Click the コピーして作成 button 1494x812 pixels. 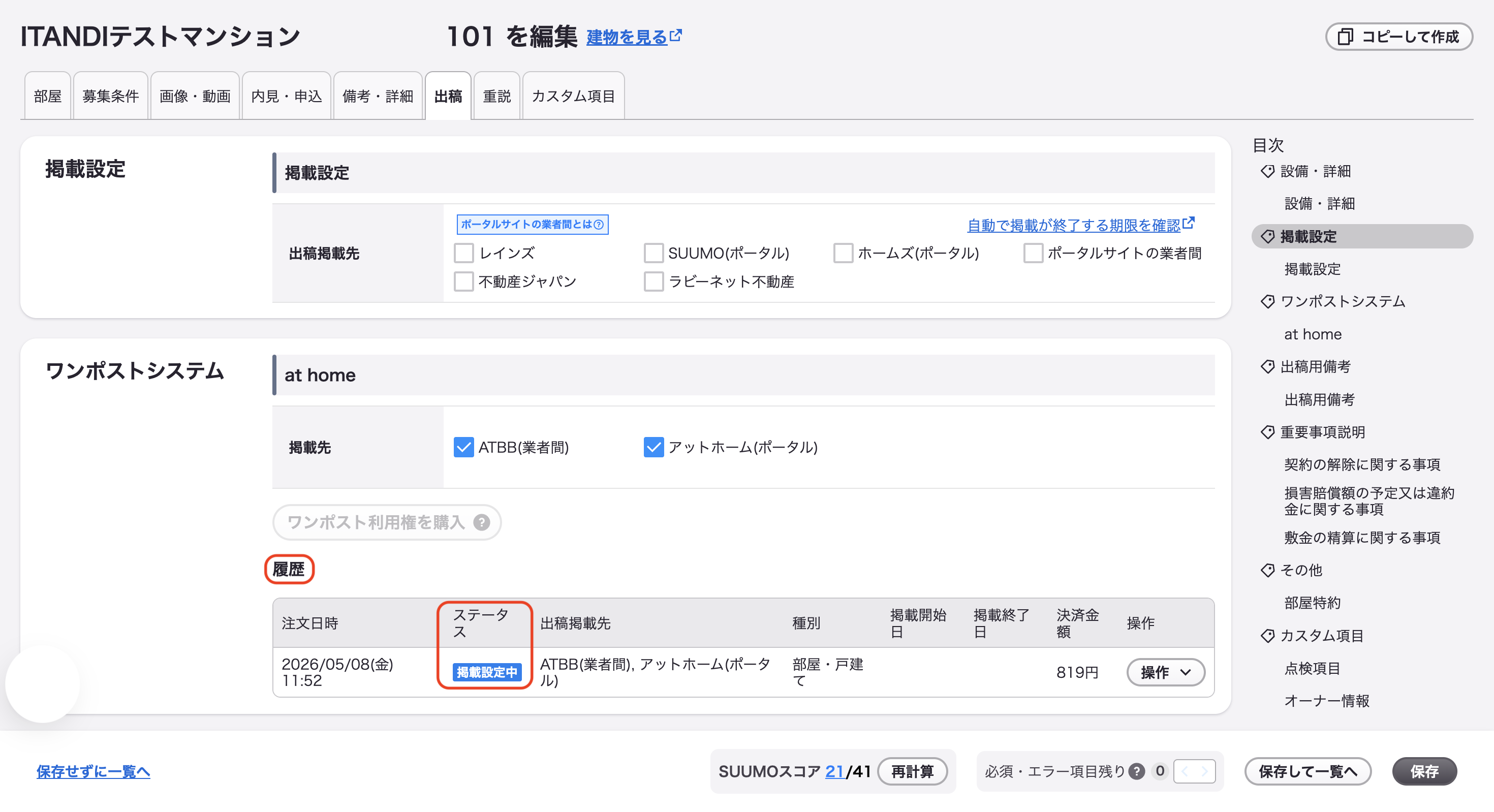pyautogui.click(x=1399, y=37)
